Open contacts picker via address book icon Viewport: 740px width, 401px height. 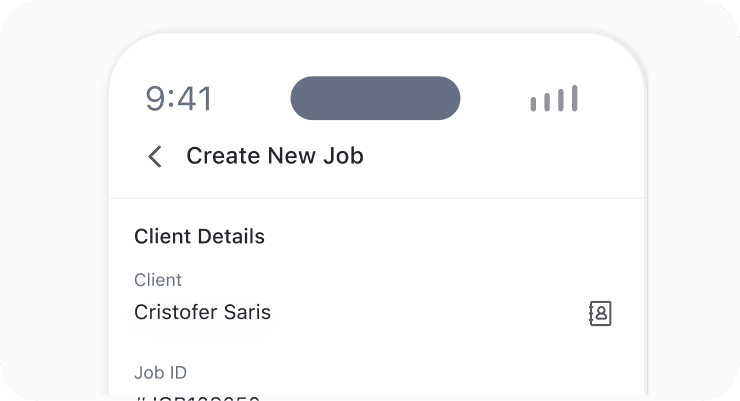[x=600, y=313]
